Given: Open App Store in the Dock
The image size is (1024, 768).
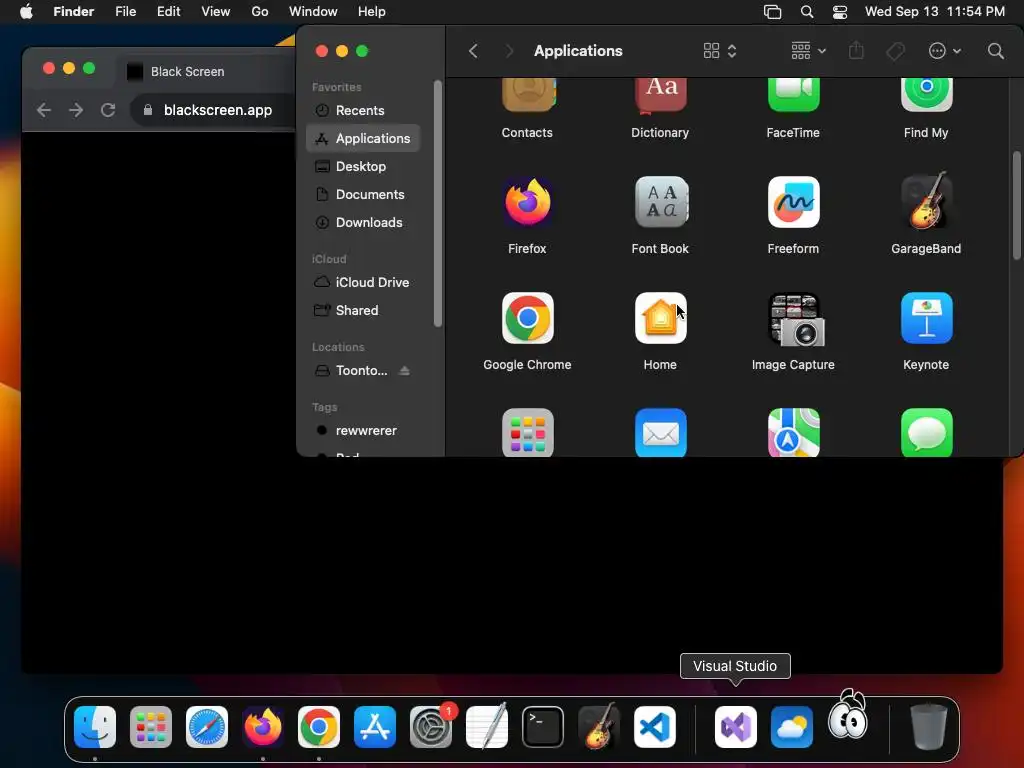Looking at the screenshot, I should (x=375, y=727).
